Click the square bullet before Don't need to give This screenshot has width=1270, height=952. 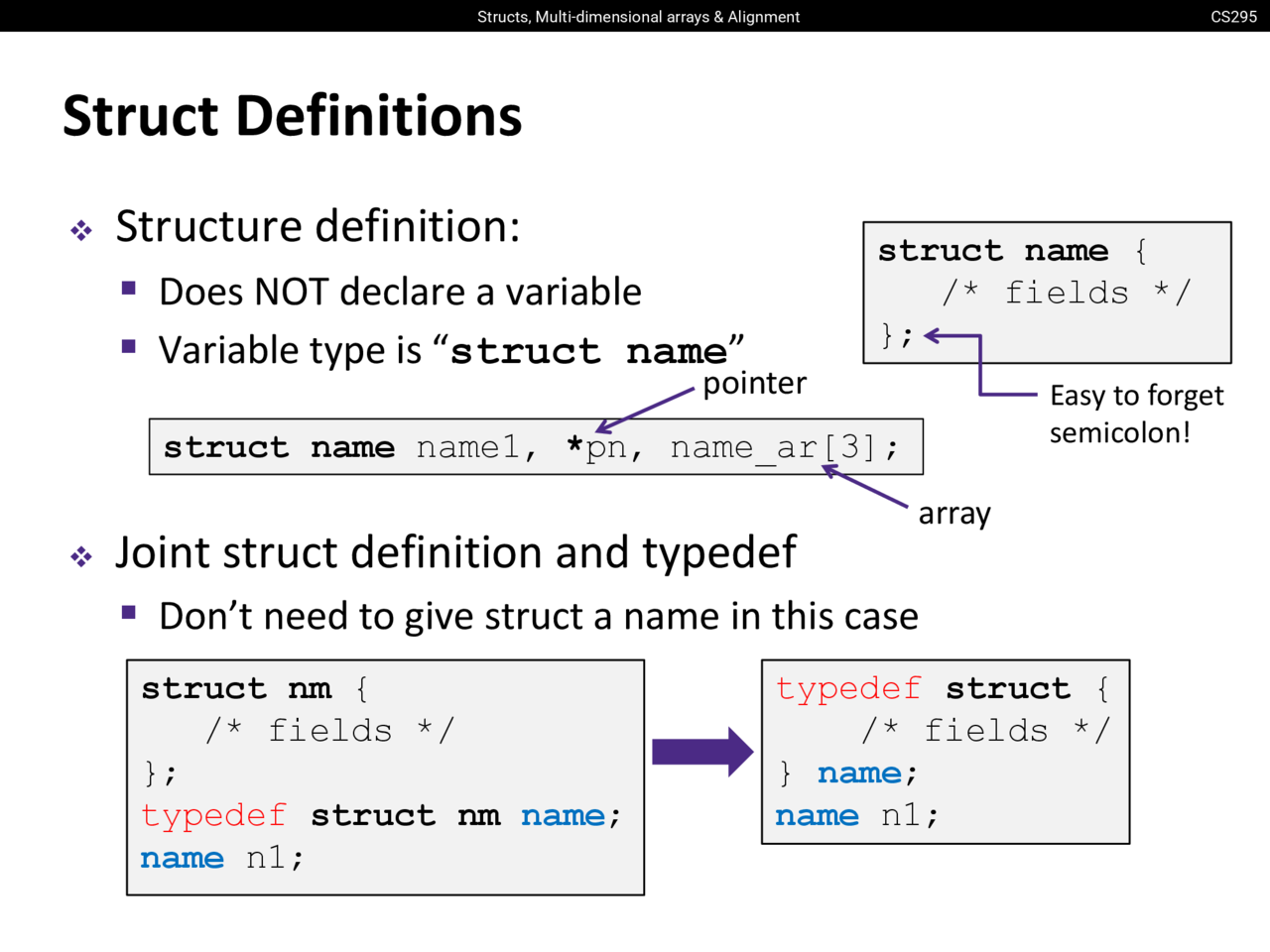point(129,612)
